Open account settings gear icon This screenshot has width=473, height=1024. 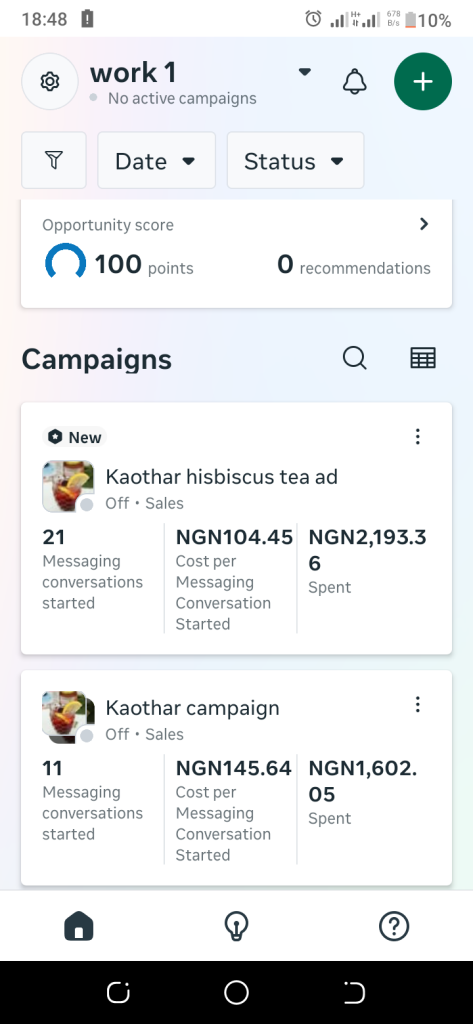click(50, 82)
